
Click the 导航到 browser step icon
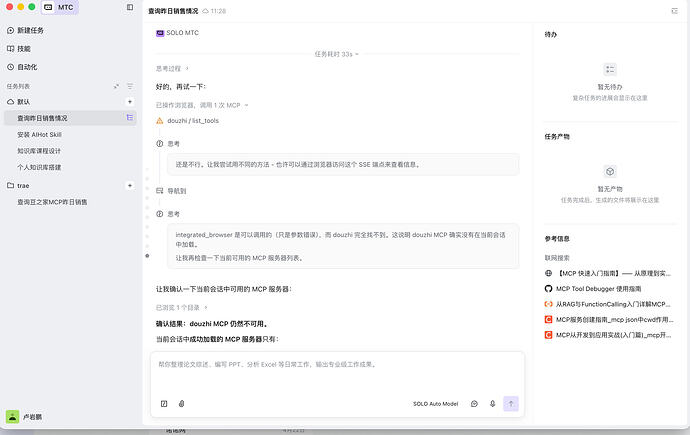pyautogui.click(x=160, y=191)
